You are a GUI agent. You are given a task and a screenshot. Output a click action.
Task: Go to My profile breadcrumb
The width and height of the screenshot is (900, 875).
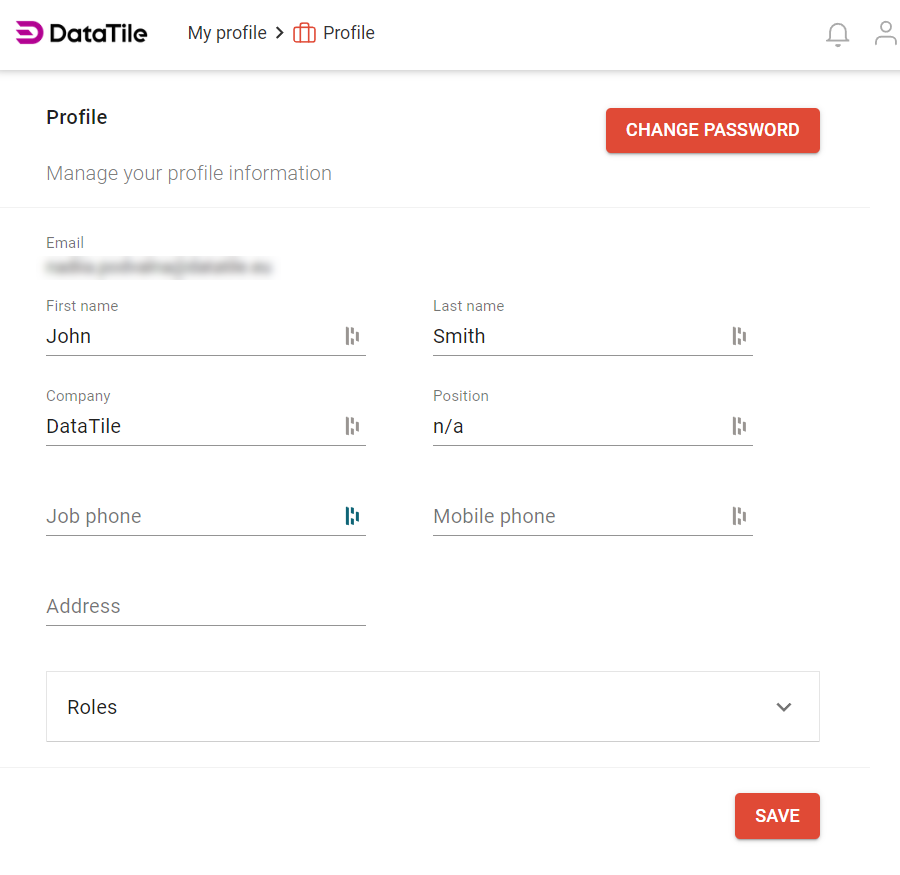pos(227,33)
